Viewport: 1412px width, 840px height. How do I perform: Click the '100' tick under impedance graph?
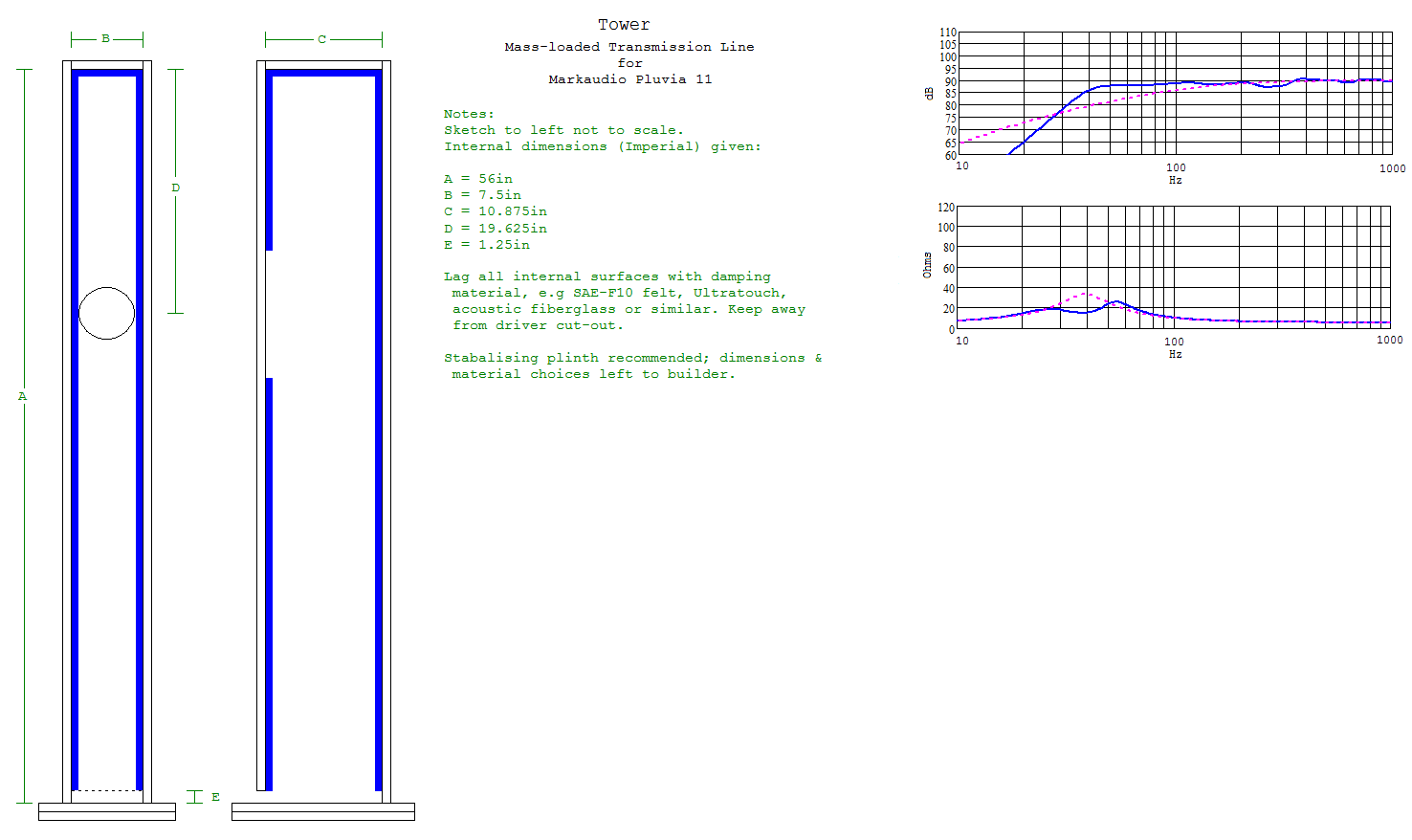(1174, 342)
